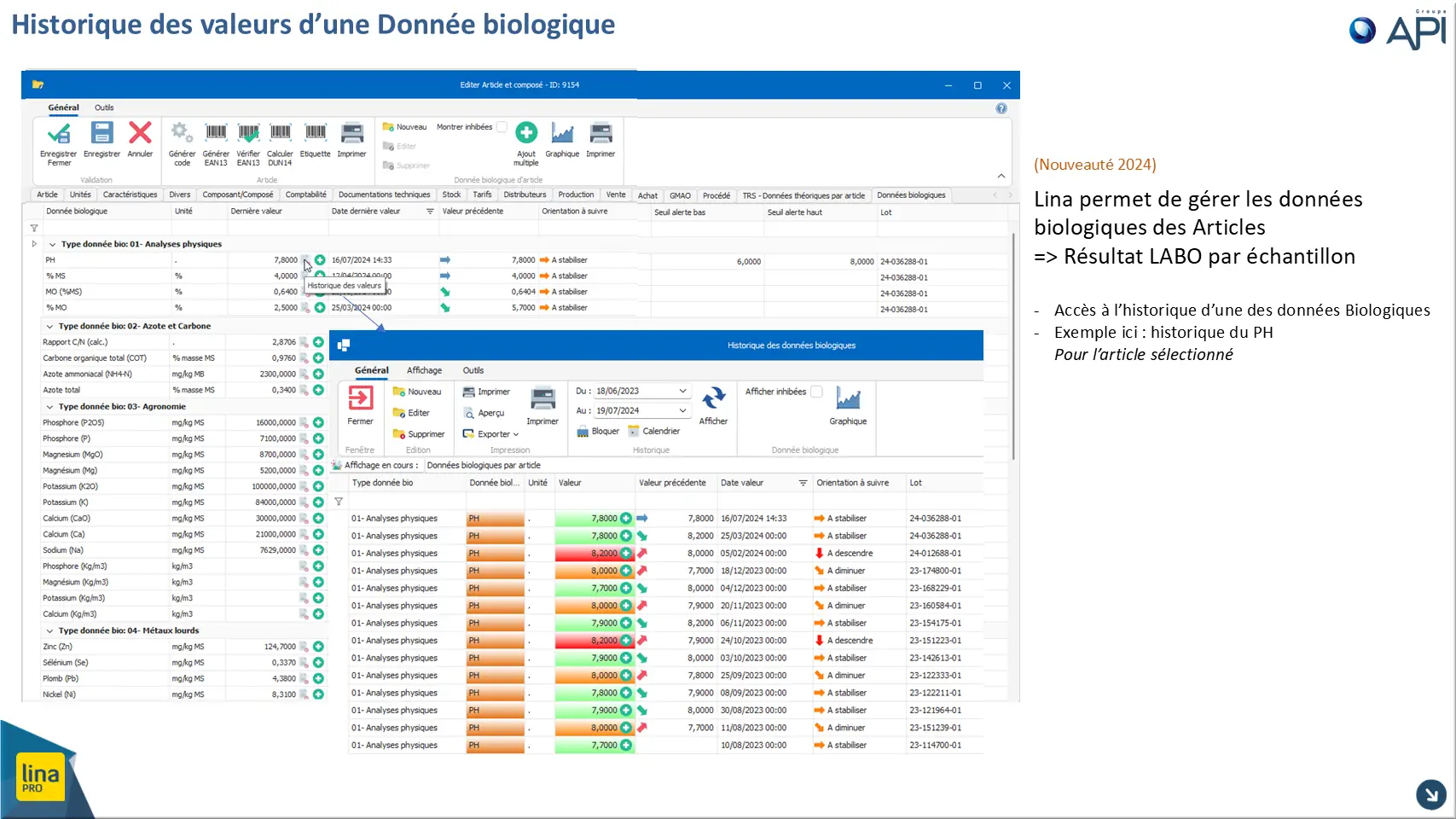Click the Etiquette barcode icon

coord(316,132)
